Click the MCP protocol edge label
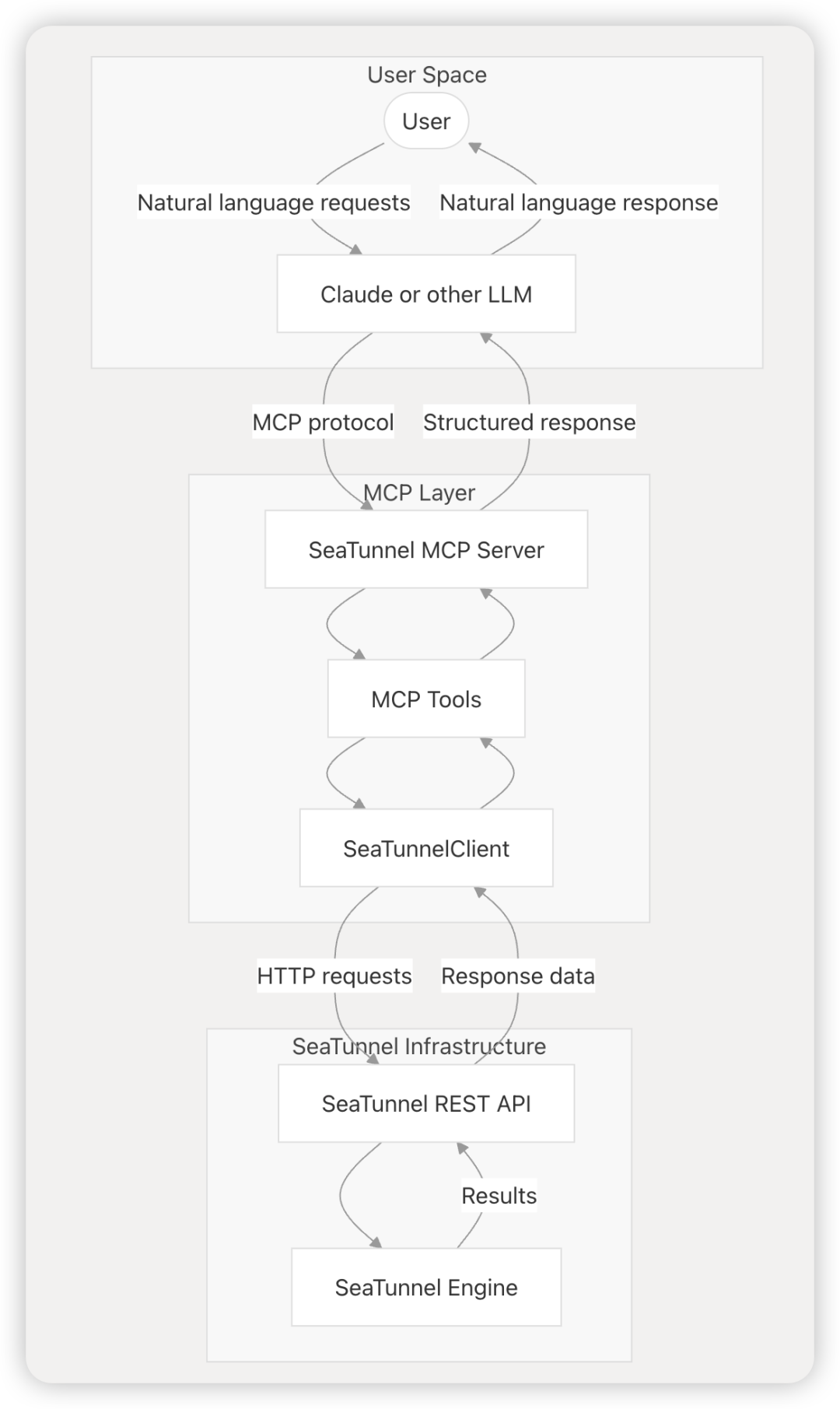840x1409 pixels. (x=323, y=422)
